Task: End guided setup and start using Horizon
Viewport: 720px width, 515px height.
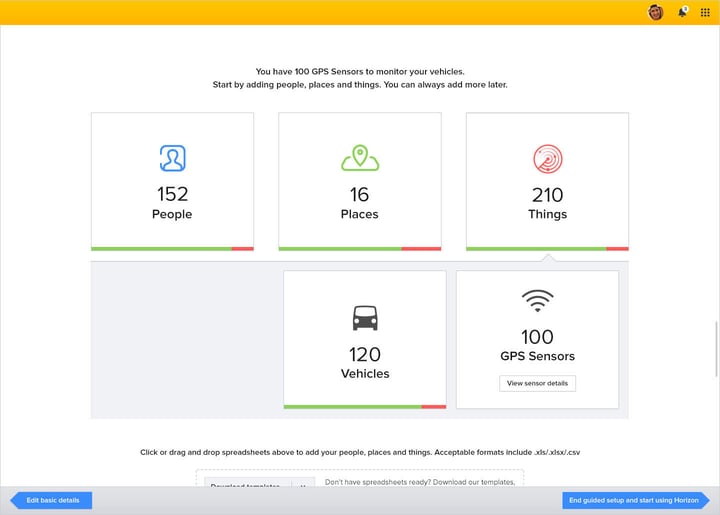Action: coord(634,500)
